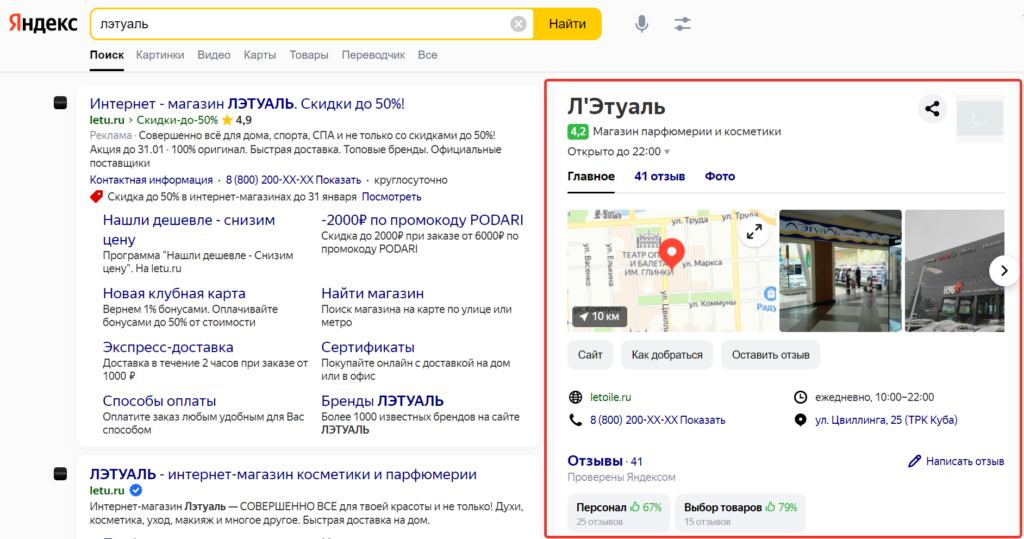Clear the search field with the X icon
This screenshot has height=539, width=1024.
[x=519, y=24]
